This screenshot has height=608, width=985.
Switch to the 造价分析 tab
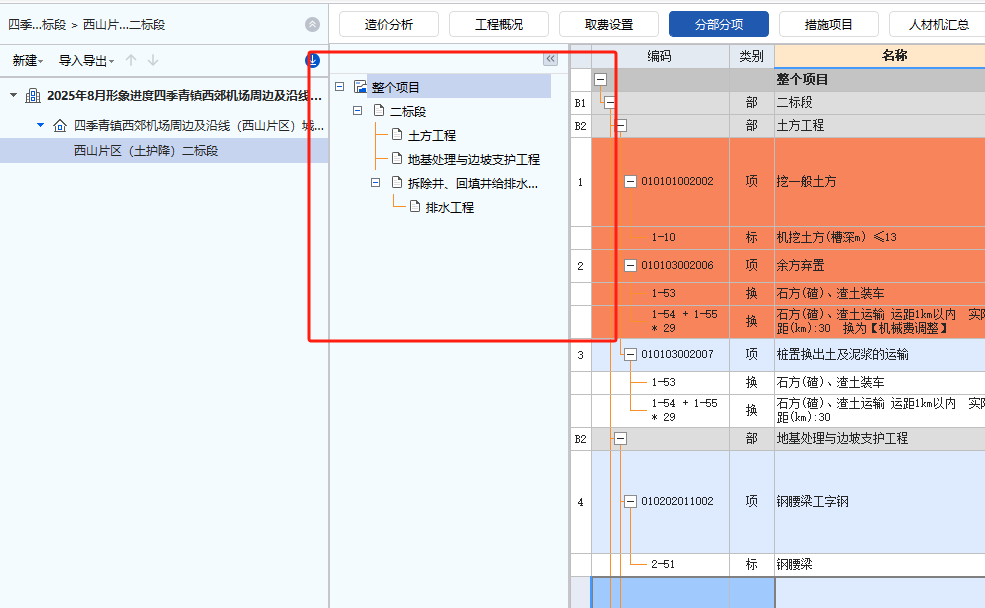388,23
